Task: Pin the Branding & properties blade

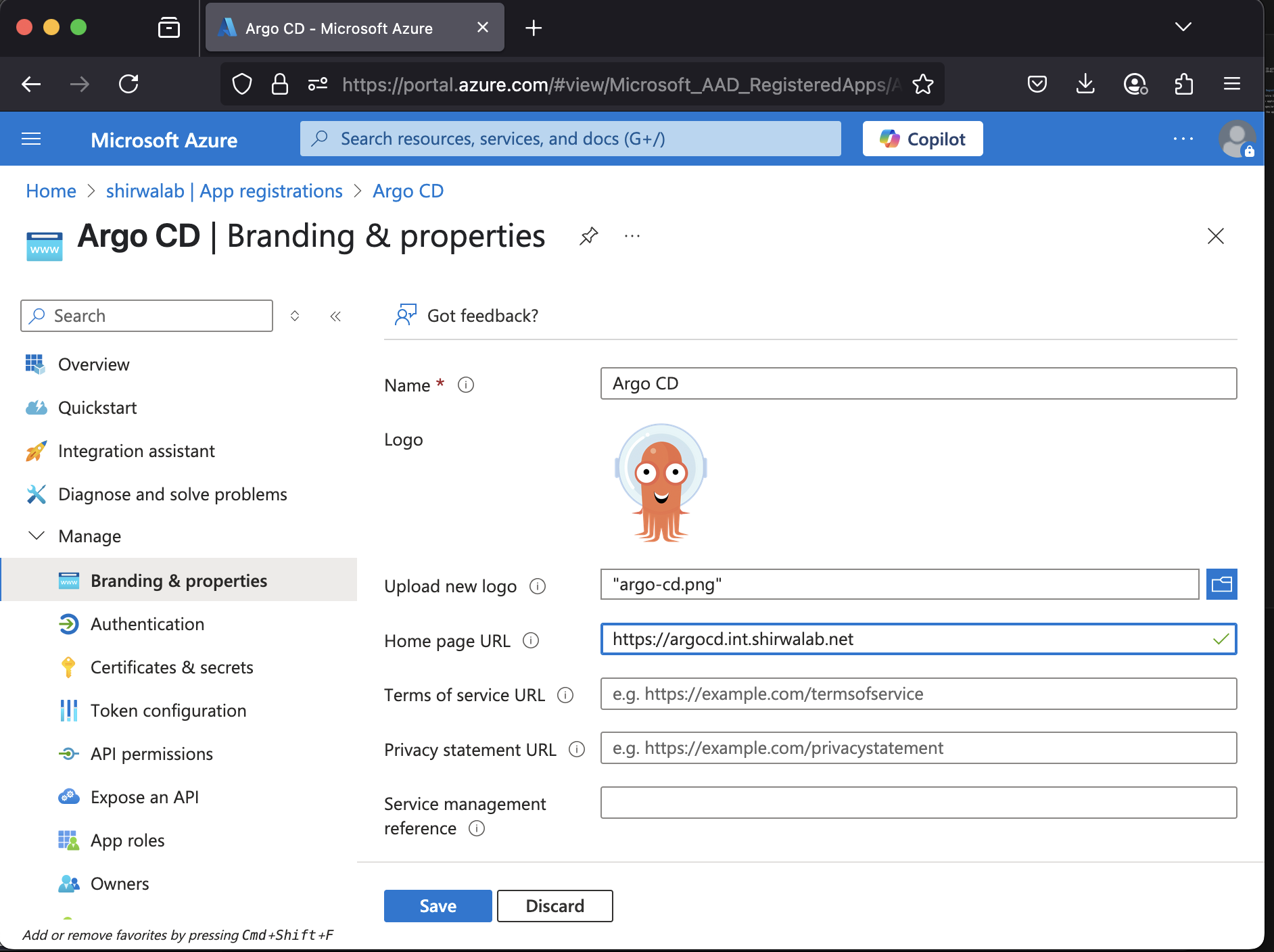Action: coord(589,236)
